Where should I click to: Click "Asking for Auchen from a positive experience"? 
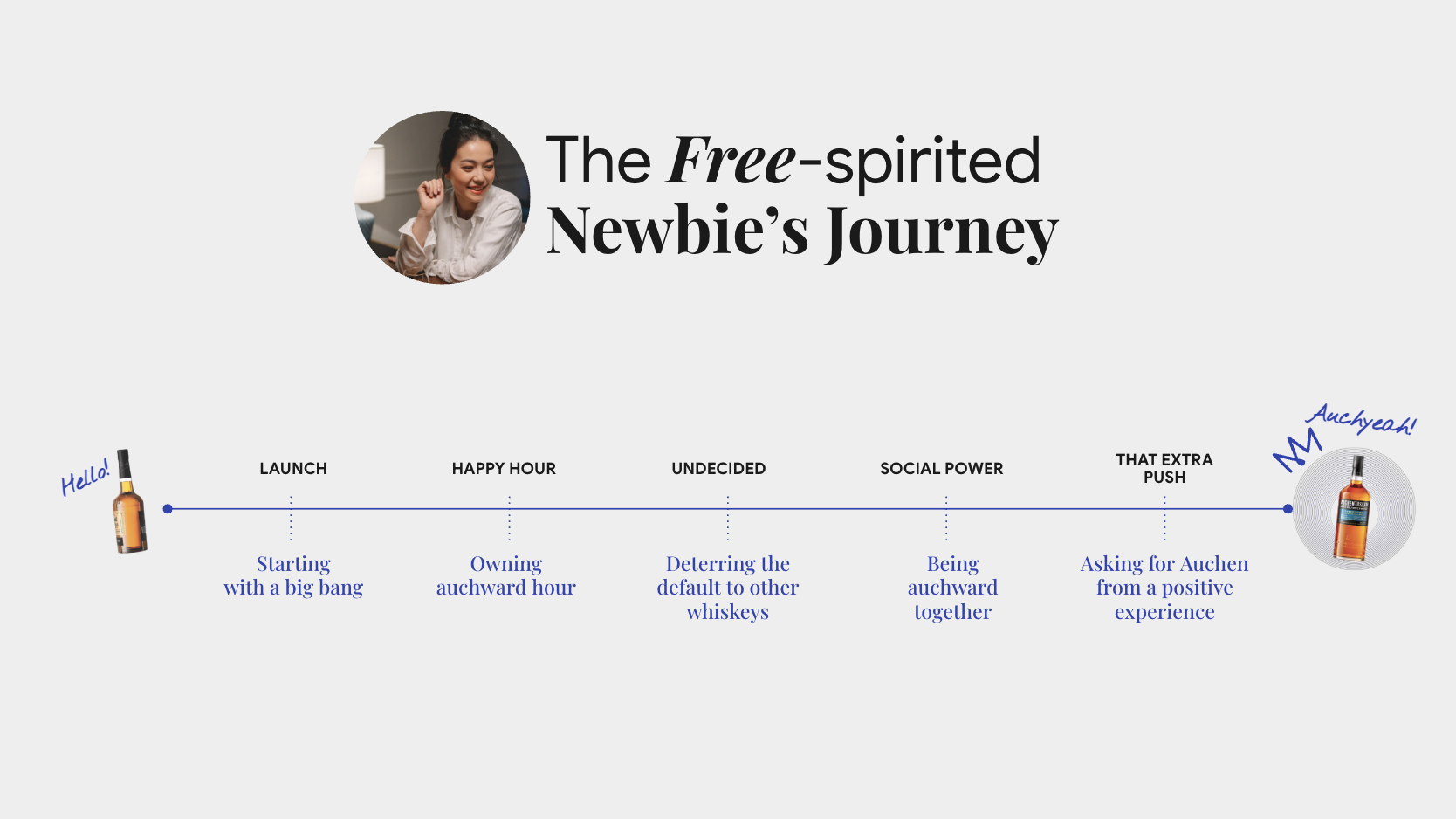[1164, 588]
